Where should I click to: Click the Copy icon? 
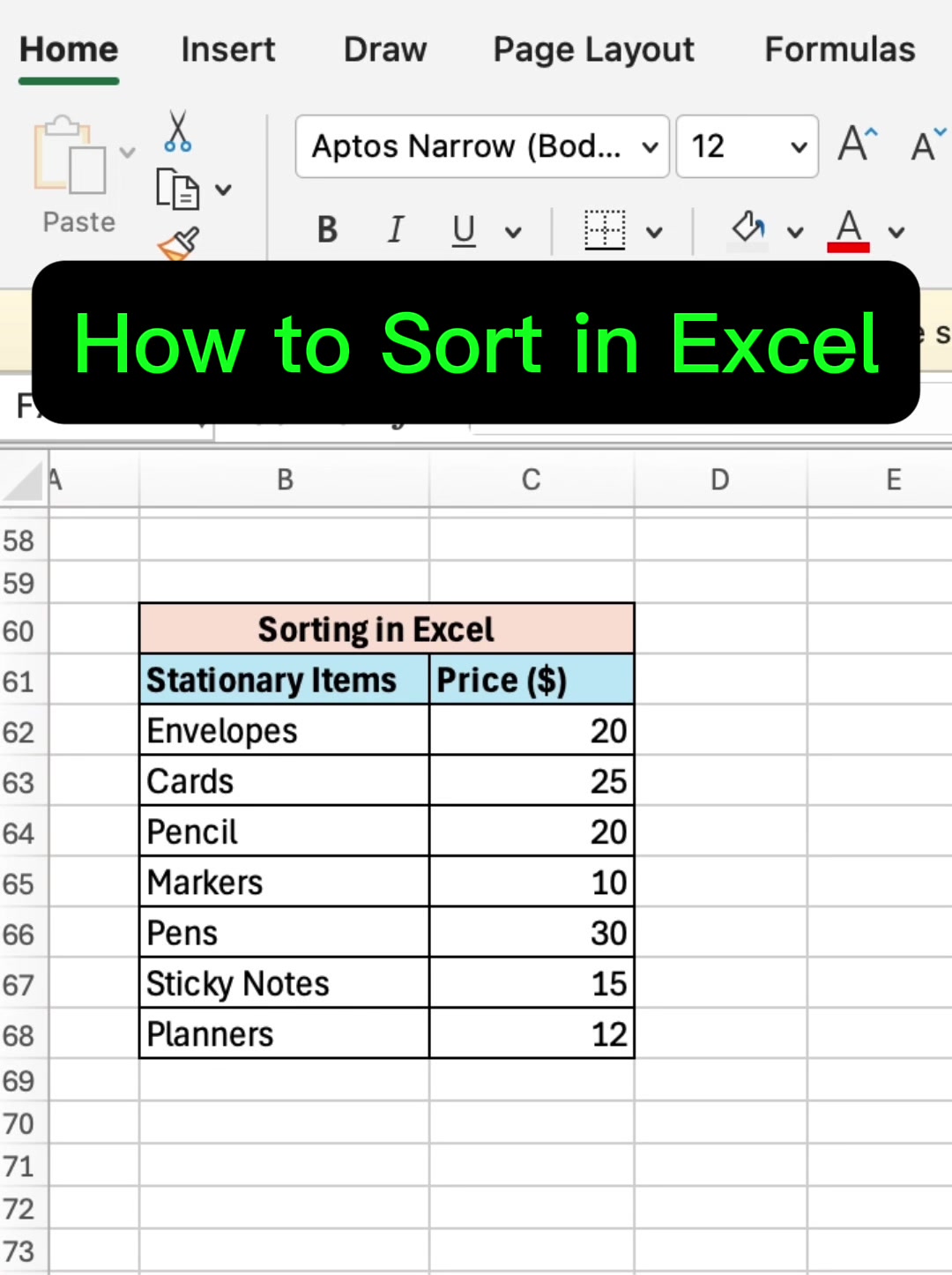click(177, 189)
